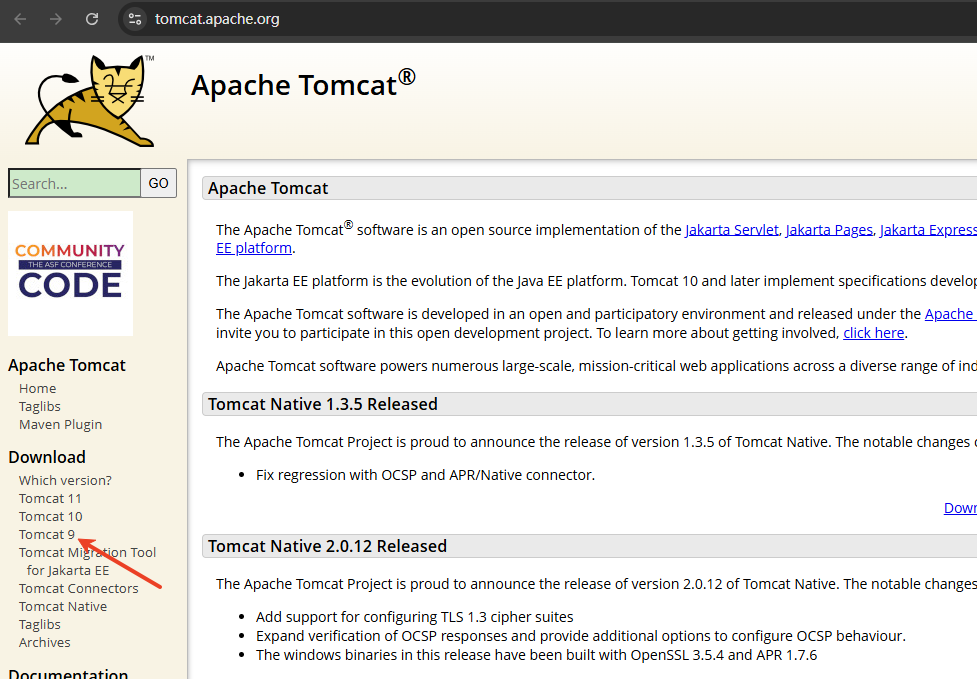This screenshot has height=679, width=977.
Task: Follow the Jakarta Pages hyperlink
Action: [x=829, y=230]
